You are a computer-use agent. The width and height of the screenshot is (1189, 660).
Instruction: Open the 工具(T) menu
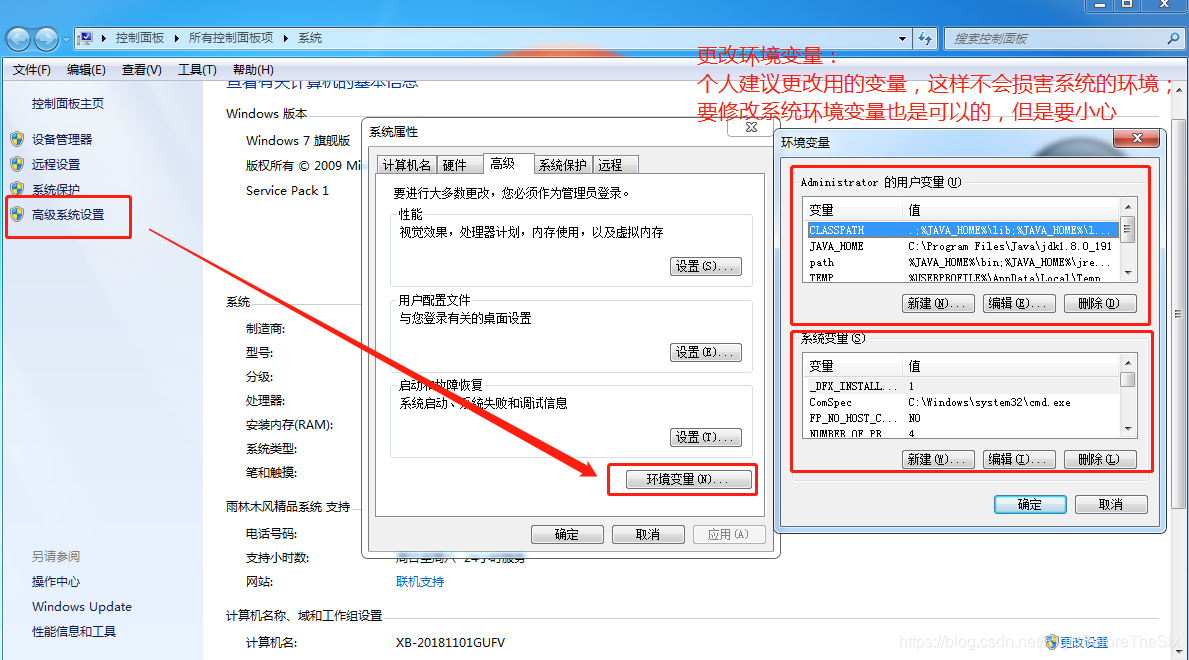[x=197, y=70]
